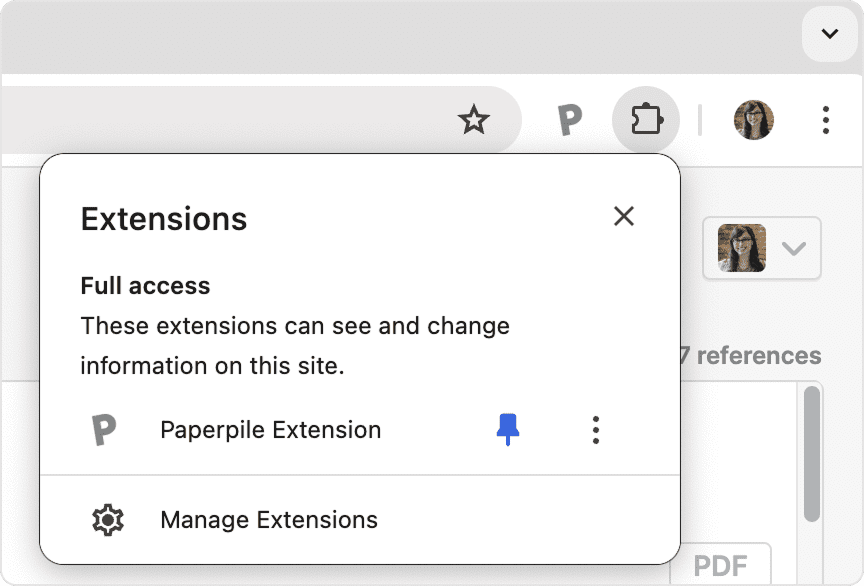The height and width of the screenshot is (586, 864).
Task: Open the Chrome profile avatar in toolbar
Action: [753, 120]
